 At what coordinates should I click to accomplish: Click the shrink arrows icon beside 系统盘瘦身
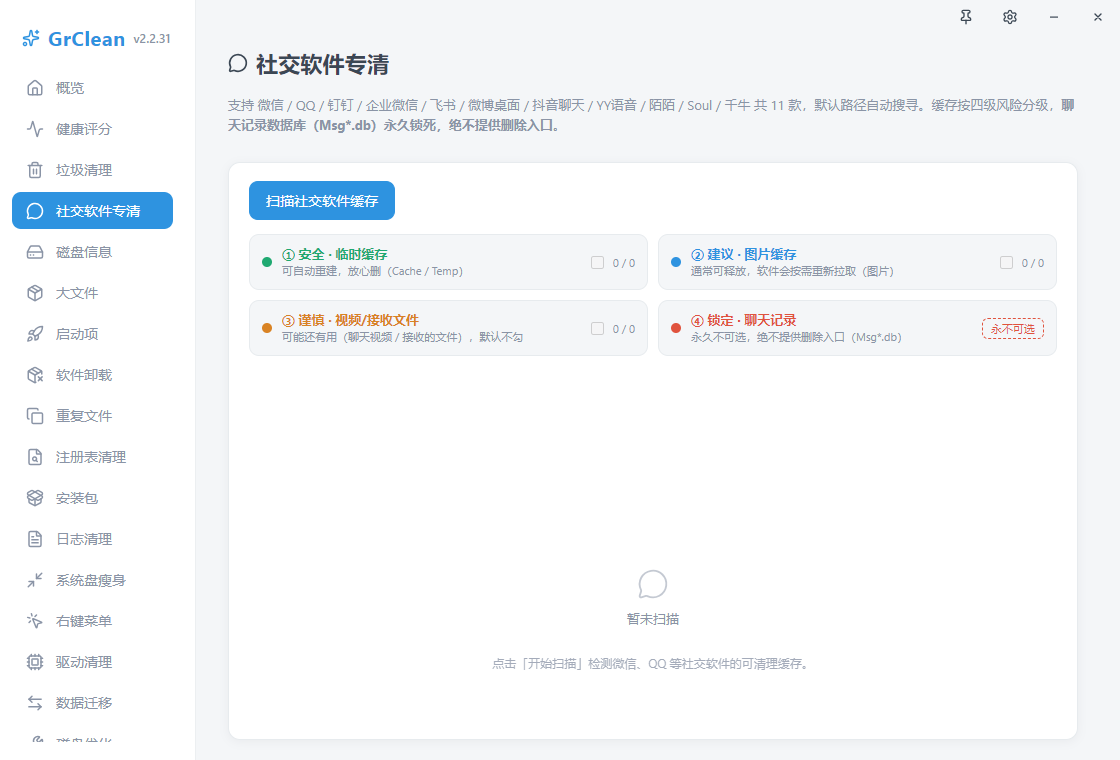click(35, 580)
